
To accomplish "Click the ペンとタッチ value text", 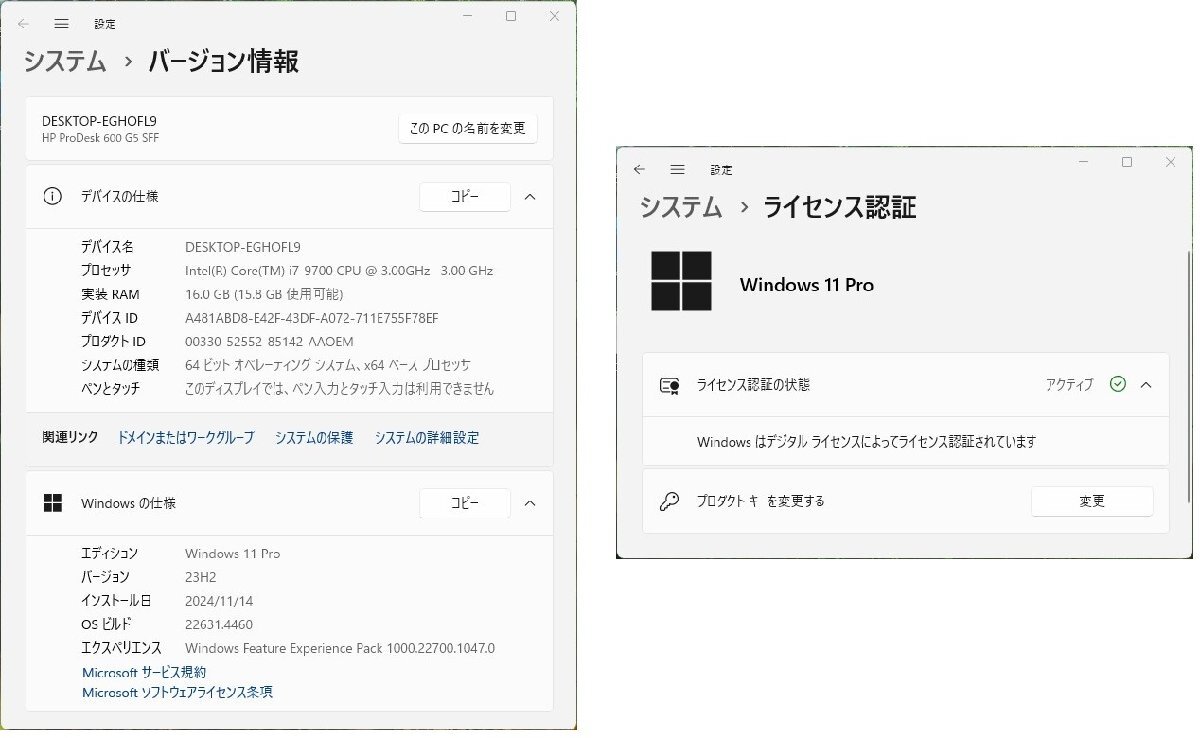I will pyautogui.click(x=339, y=388).
